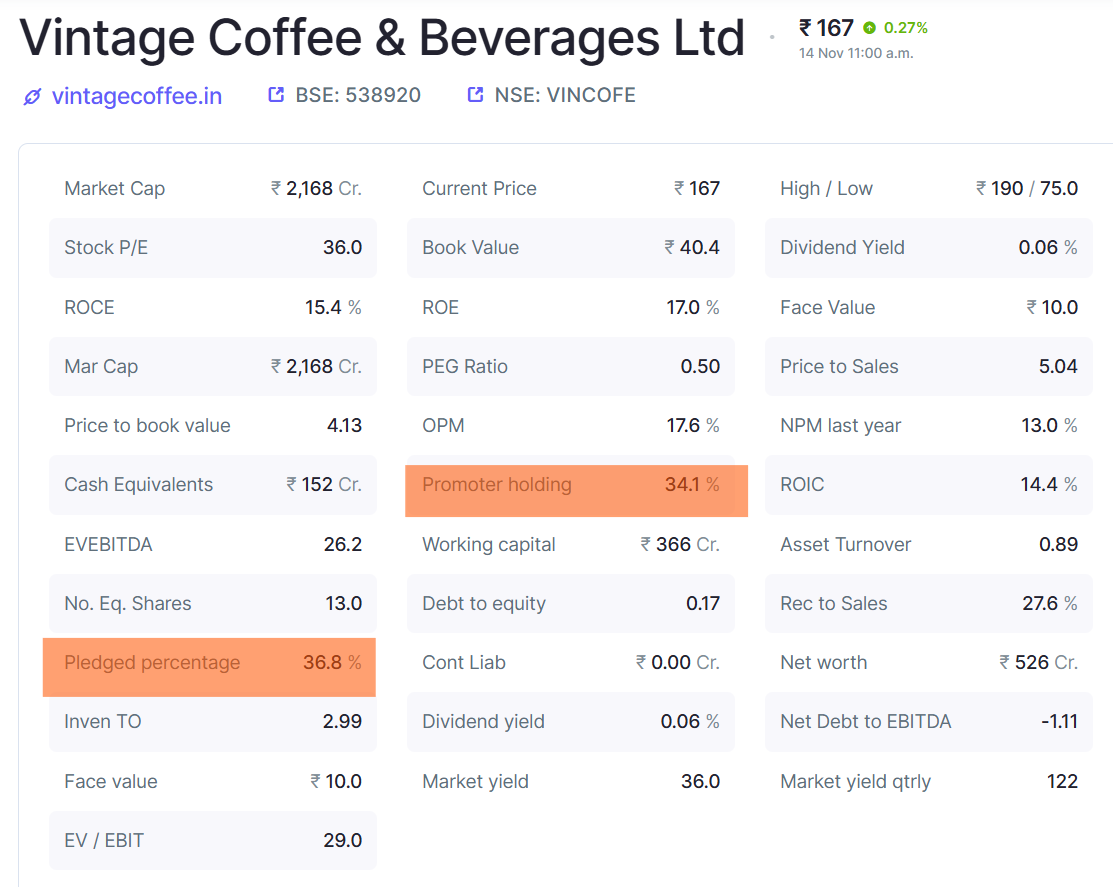This screenshot has width=1113, height=887.
Task: Click the ROE 17.0 % row
Action: pyautogui.click(x=571, y=307)
